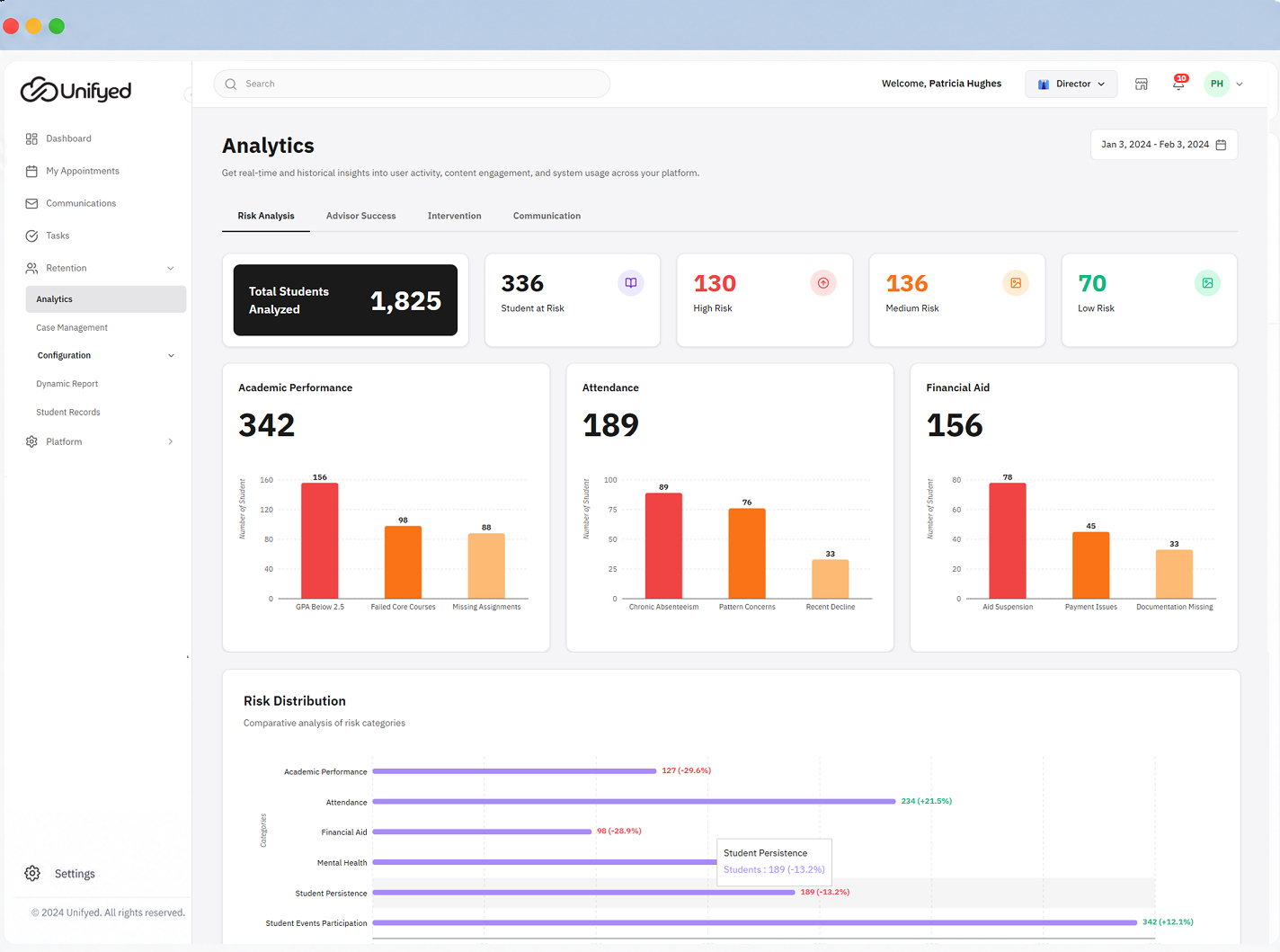Click the Student Persistence distribution bar
This screenshot has height=952, width=1280.
583,893
